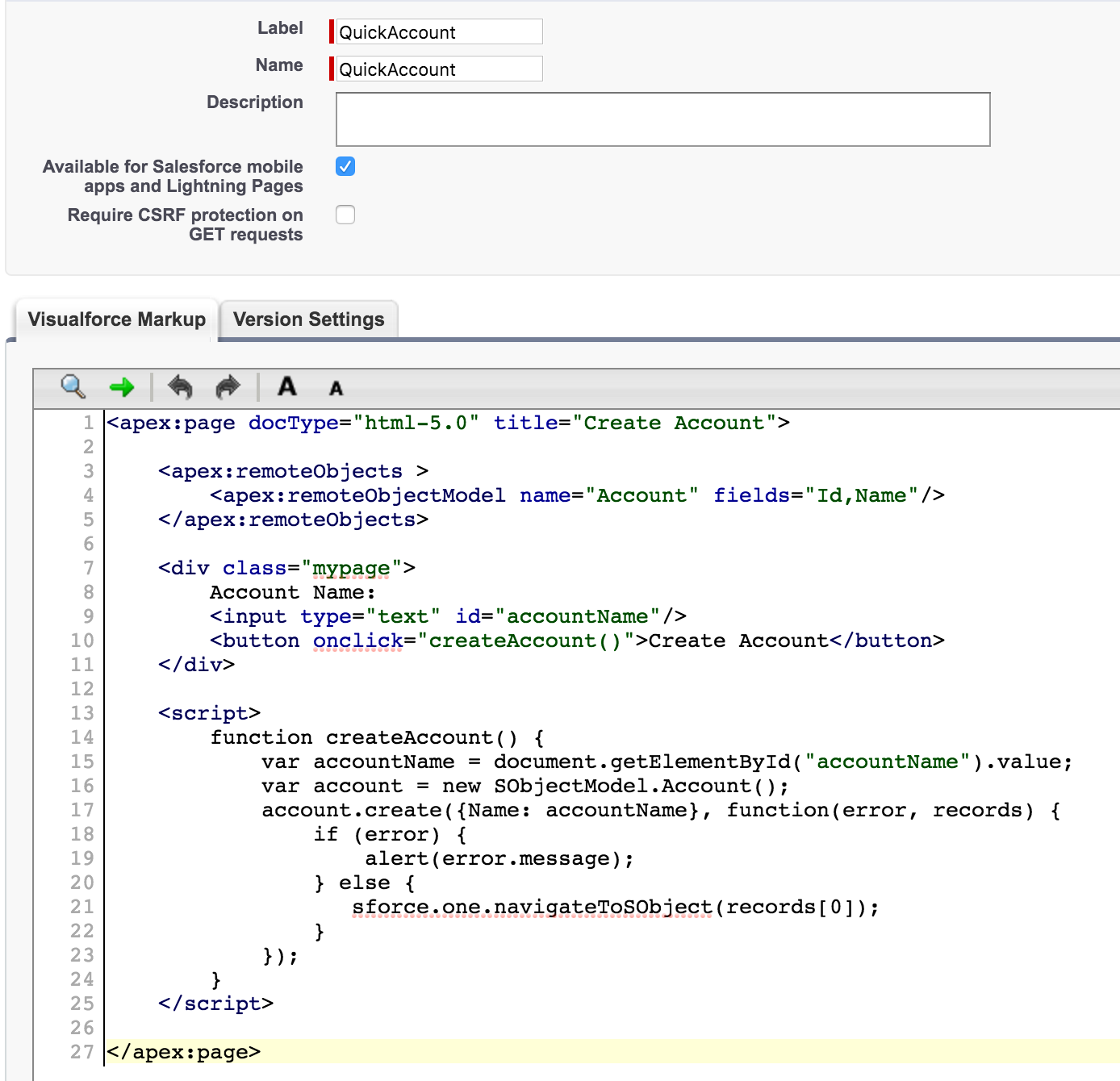This screenshot has height=1081, width=1120.
Task: Click into the Label input field
Action: (438, 32)
